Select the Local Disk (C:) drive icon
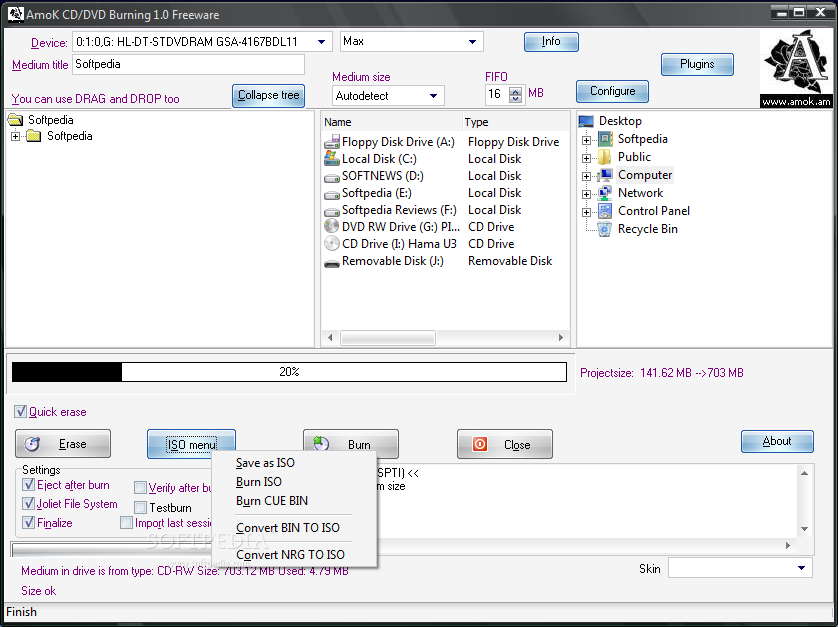 (x=332, y=158)
